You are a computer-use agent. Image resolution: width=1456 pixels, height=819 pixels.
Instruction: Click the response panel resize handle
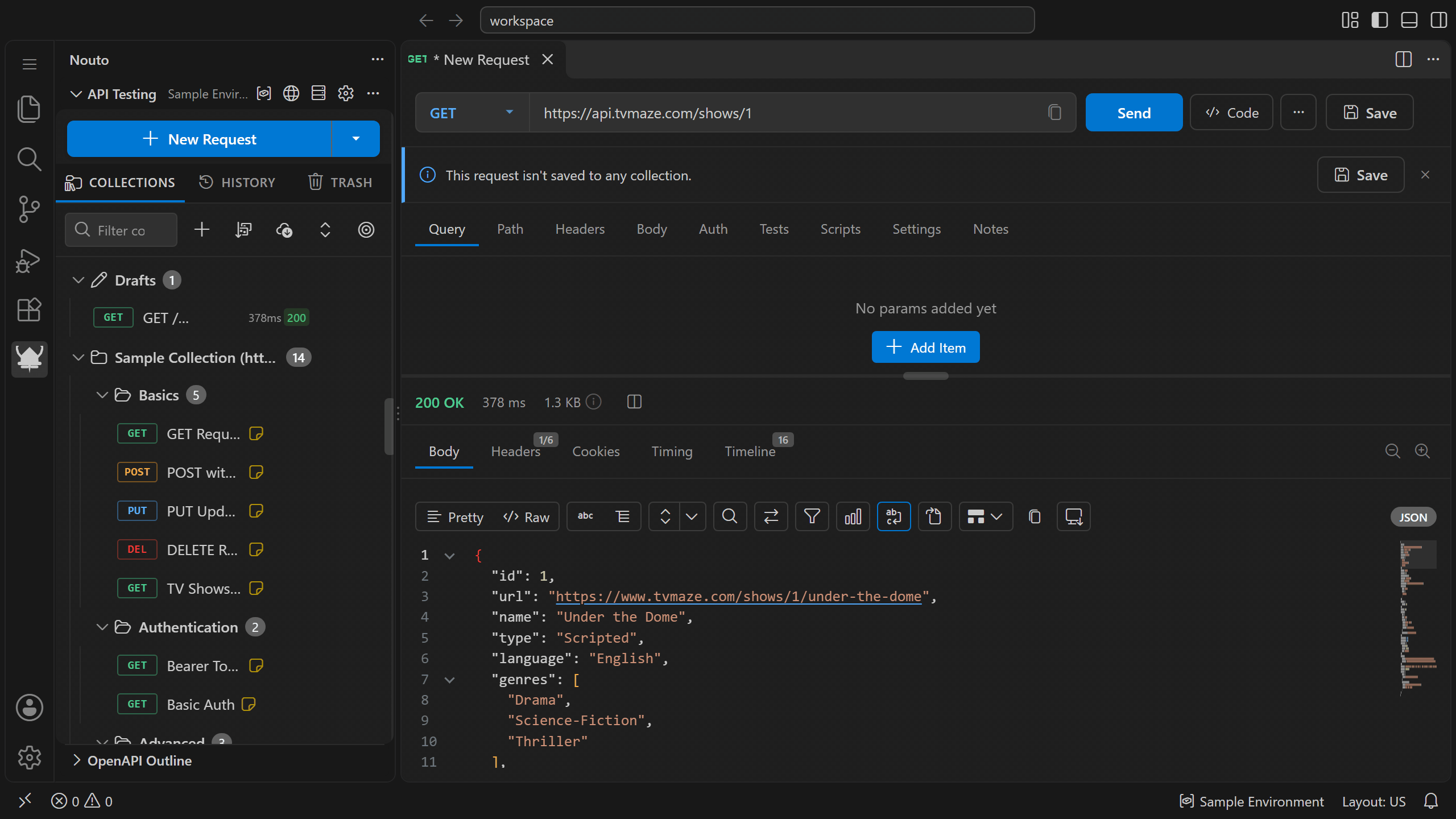(x=925, y=376)
